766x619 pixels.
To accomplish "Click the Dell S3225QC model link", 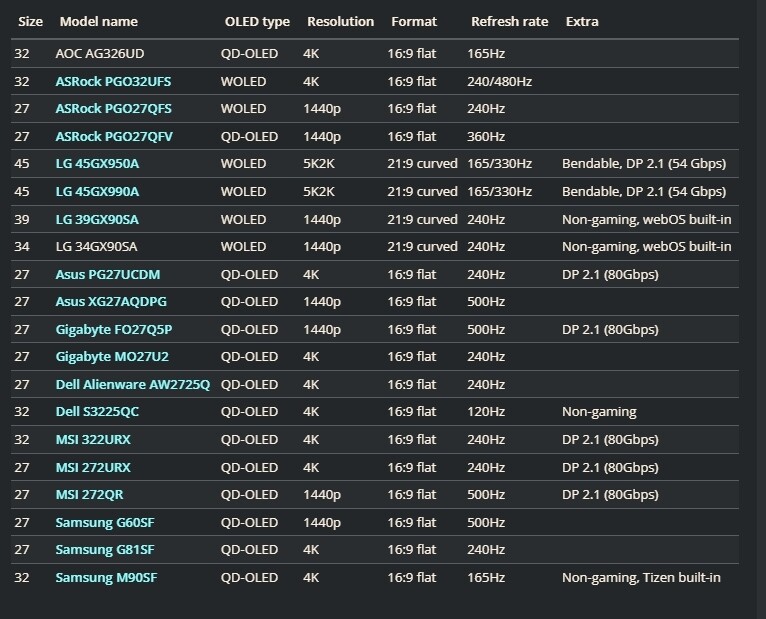I will click(x=97, y=411).
